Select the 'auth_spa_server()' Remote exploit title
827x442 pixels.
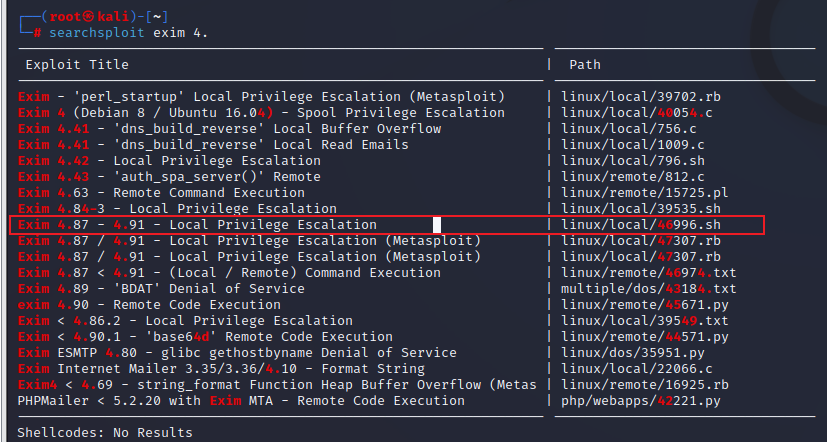pyautogui.click(x=169, y=177)
